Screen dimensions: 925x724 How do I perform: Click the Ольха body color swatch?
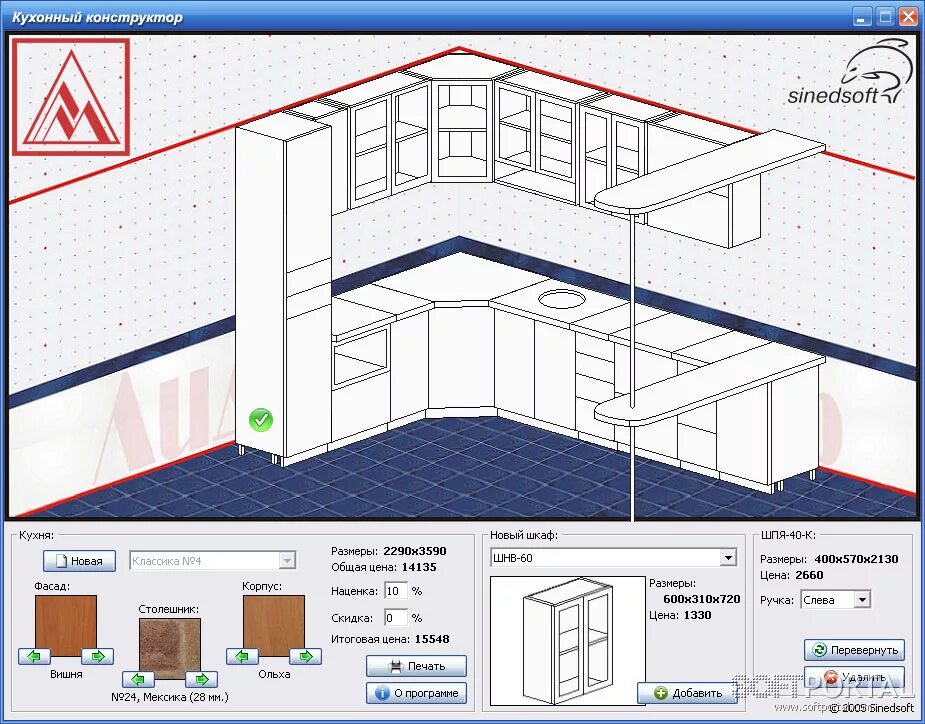click(274, 622)
